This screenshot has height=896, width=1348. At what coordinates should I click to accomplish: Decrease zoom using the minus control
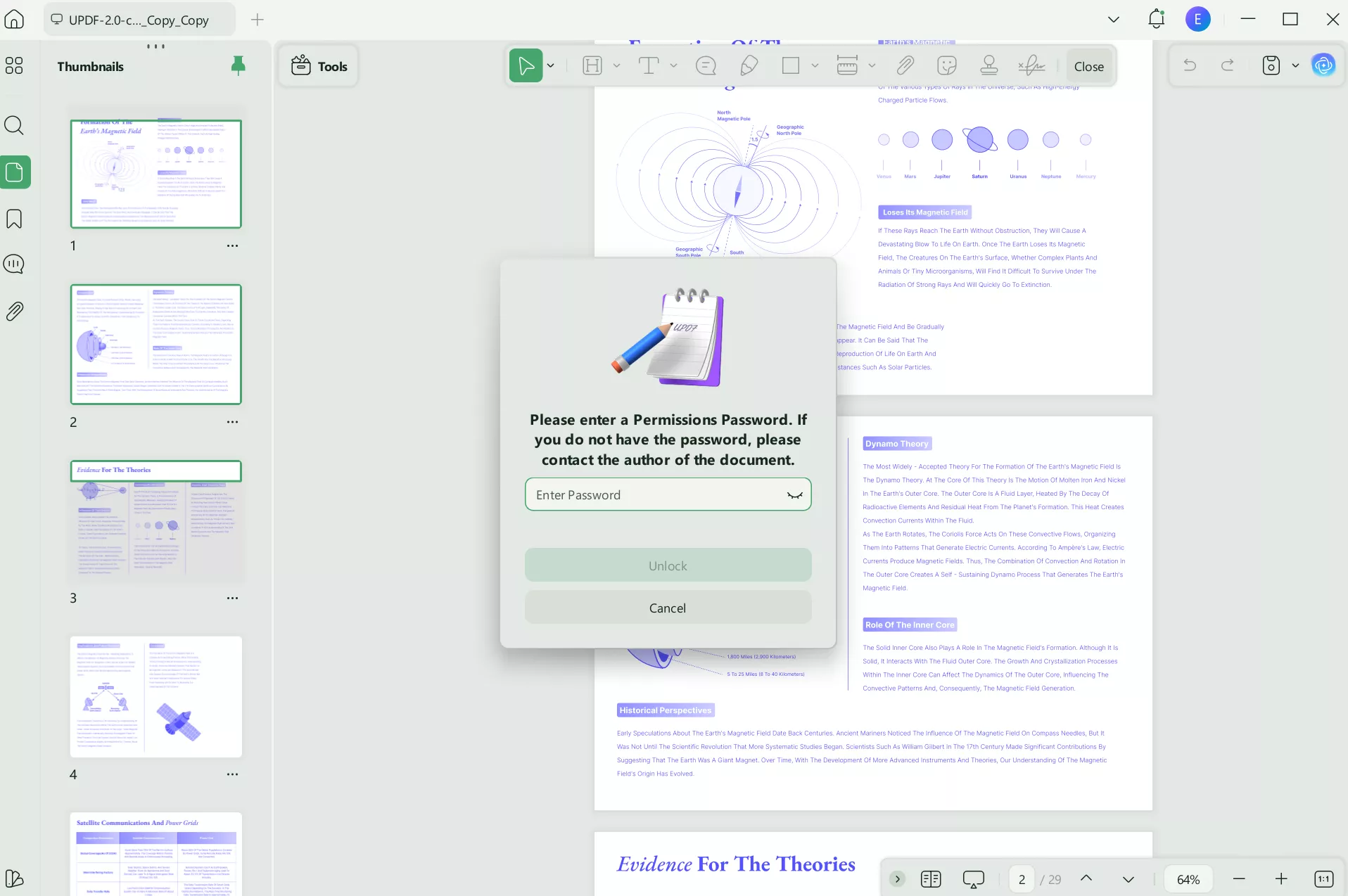click(1238, 878)
